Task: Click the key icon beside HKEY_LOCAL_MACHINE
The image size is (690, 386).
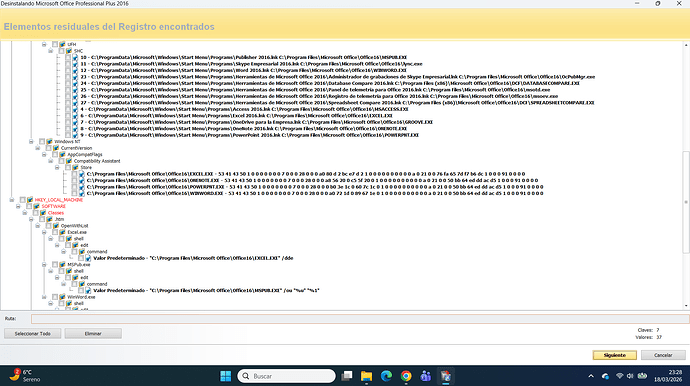Action: (30, 200)
